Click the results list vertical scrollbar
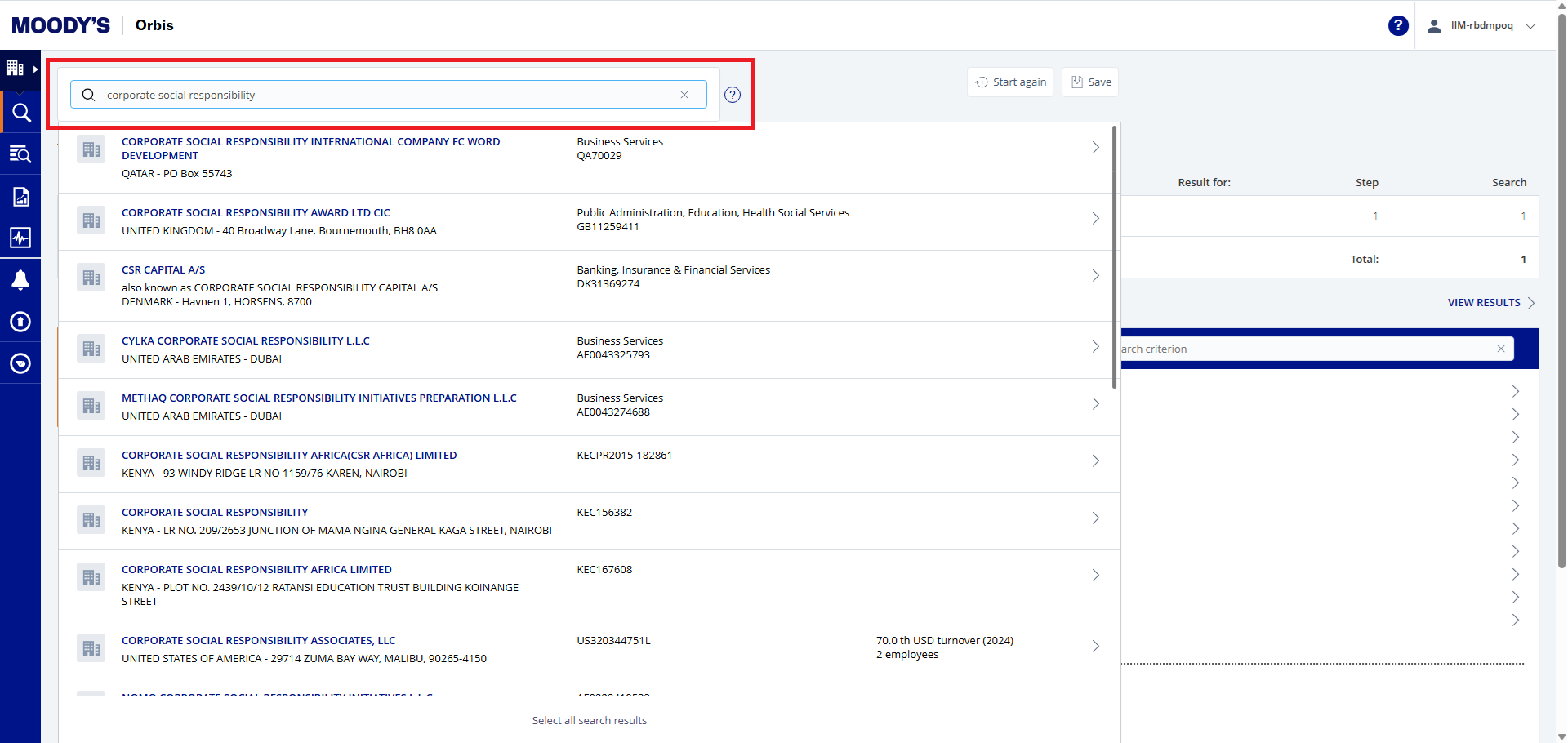Image resolution: width=1568 pixels, height=743 pixels. 1114,257
